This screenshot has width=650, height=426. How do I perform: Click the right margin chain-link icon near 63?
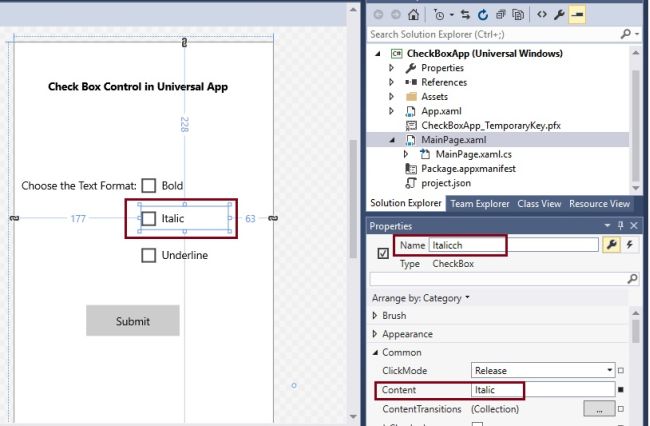point(273,218)
